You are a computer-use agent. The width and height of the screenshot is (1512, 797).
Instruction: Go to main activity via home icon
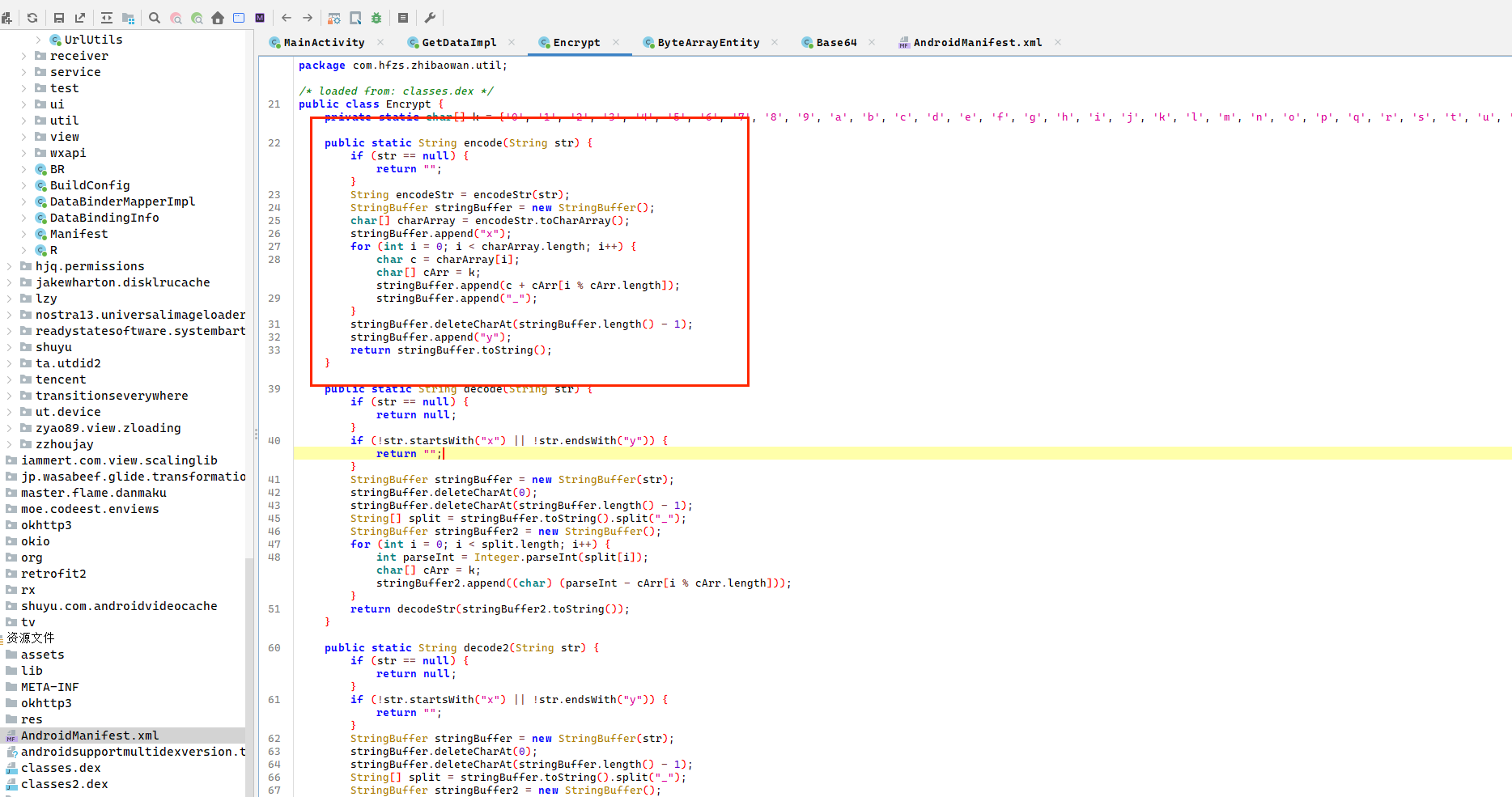tap(218, 18)
